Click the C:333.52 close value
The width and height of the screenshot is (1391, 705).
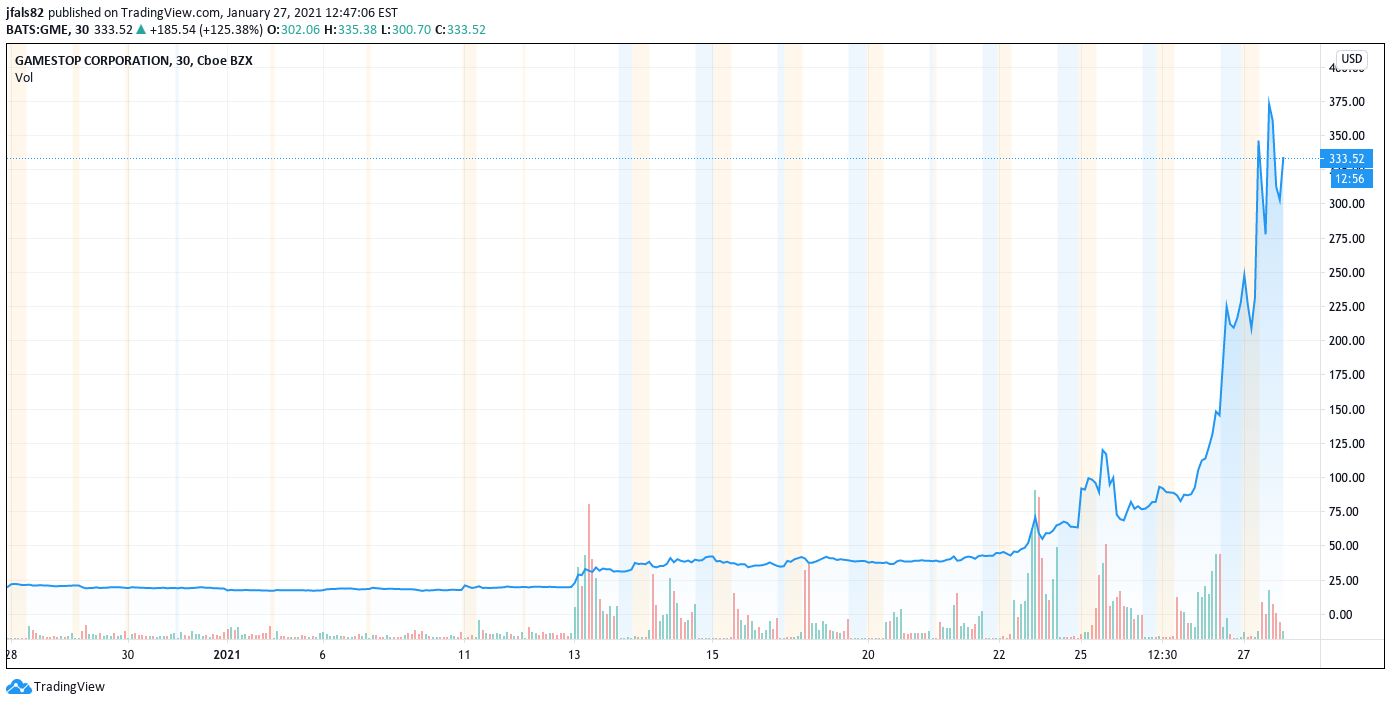(x=460, y=30)
